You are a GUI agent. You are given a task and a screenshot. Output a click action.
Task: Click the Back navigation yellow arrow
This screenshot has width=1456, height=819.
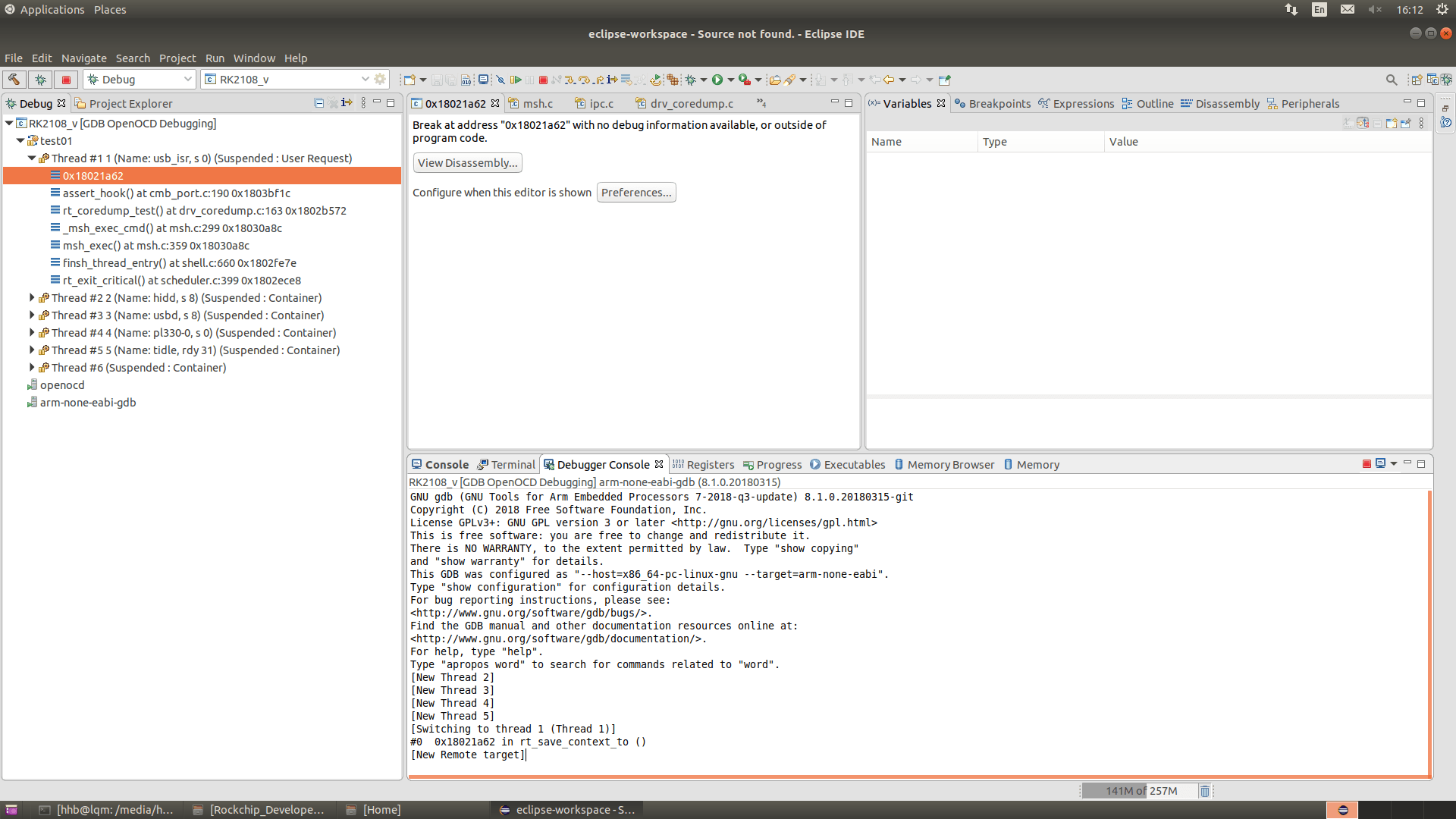(889, 80)
